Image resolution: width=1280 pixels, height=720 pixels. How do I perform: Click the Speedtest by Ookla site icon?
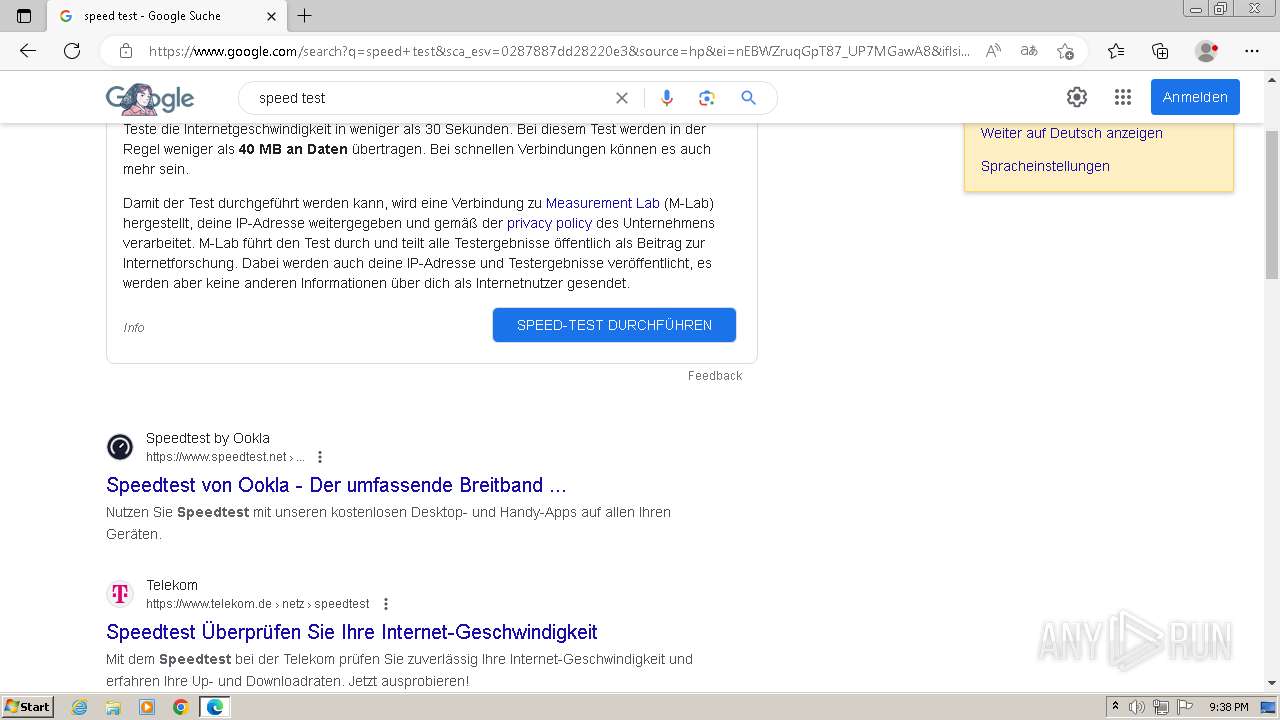click(x=120, y=447)
